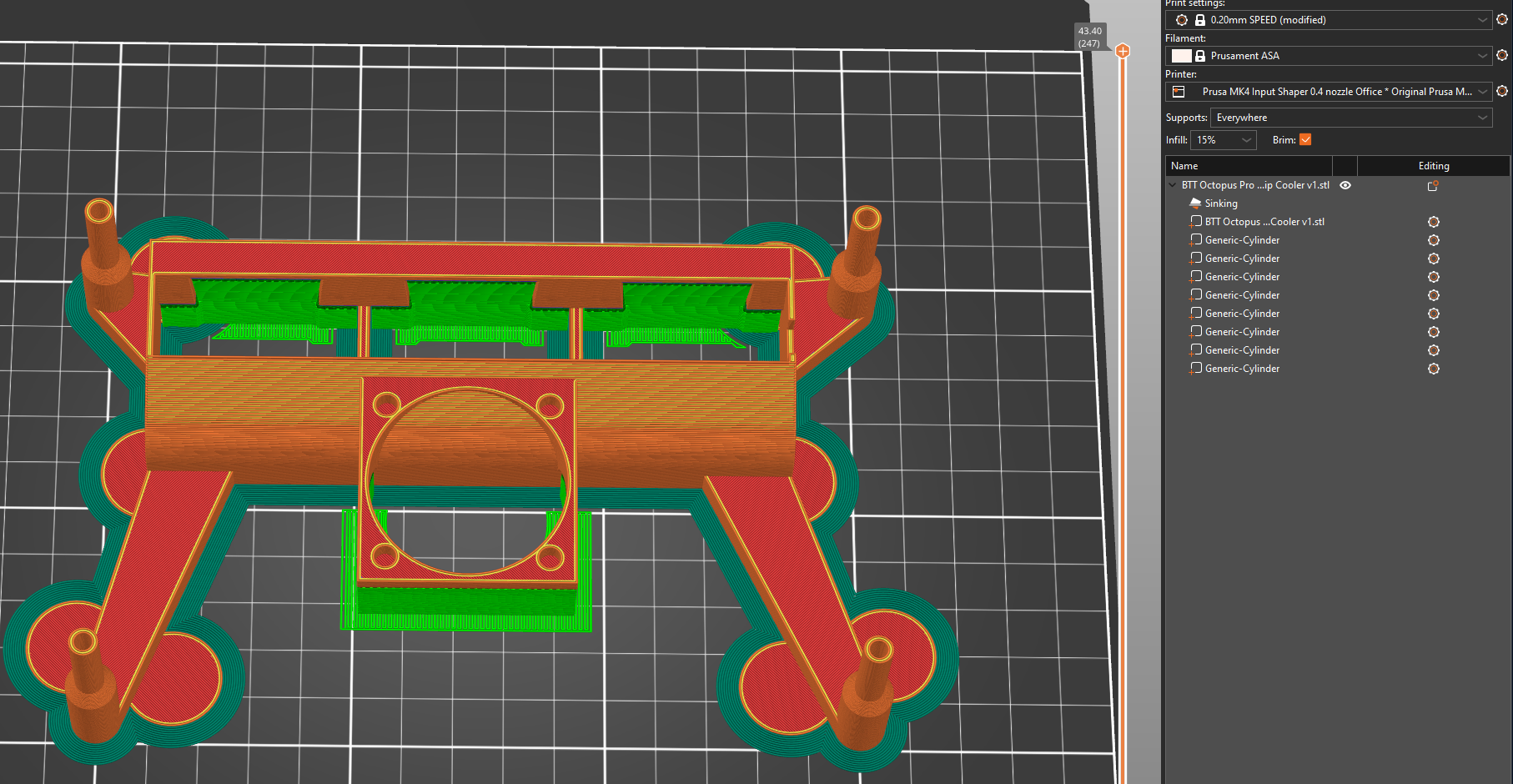Screen dimensions: 1513x784
Task: Click the lock icon on the Prusament ASA filament
Action: 1201,55
